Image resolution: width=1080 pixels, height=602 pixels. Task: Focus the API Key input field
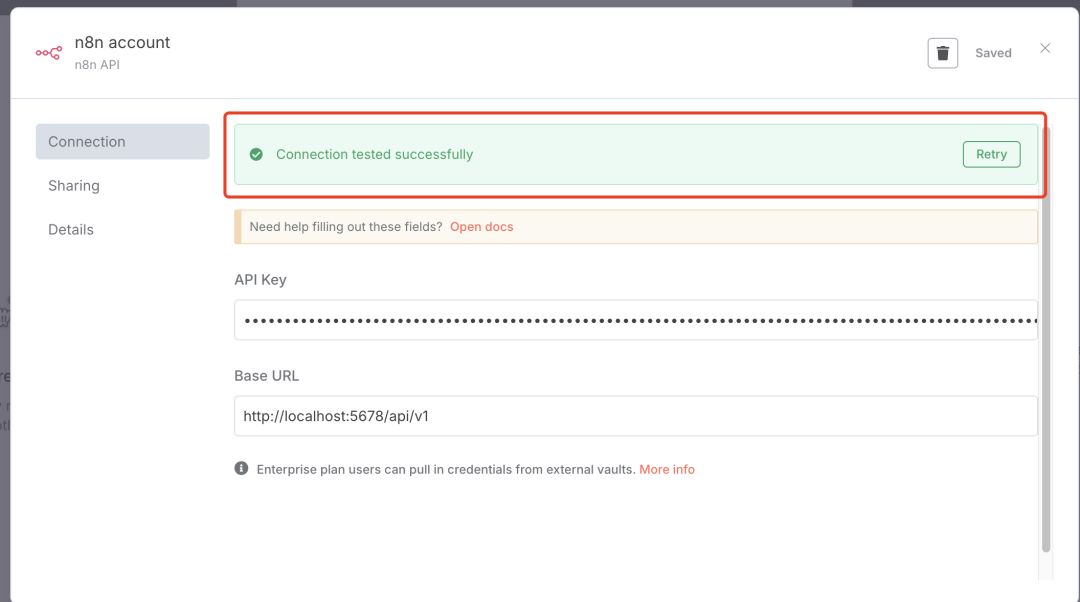(x=636, y=320)
